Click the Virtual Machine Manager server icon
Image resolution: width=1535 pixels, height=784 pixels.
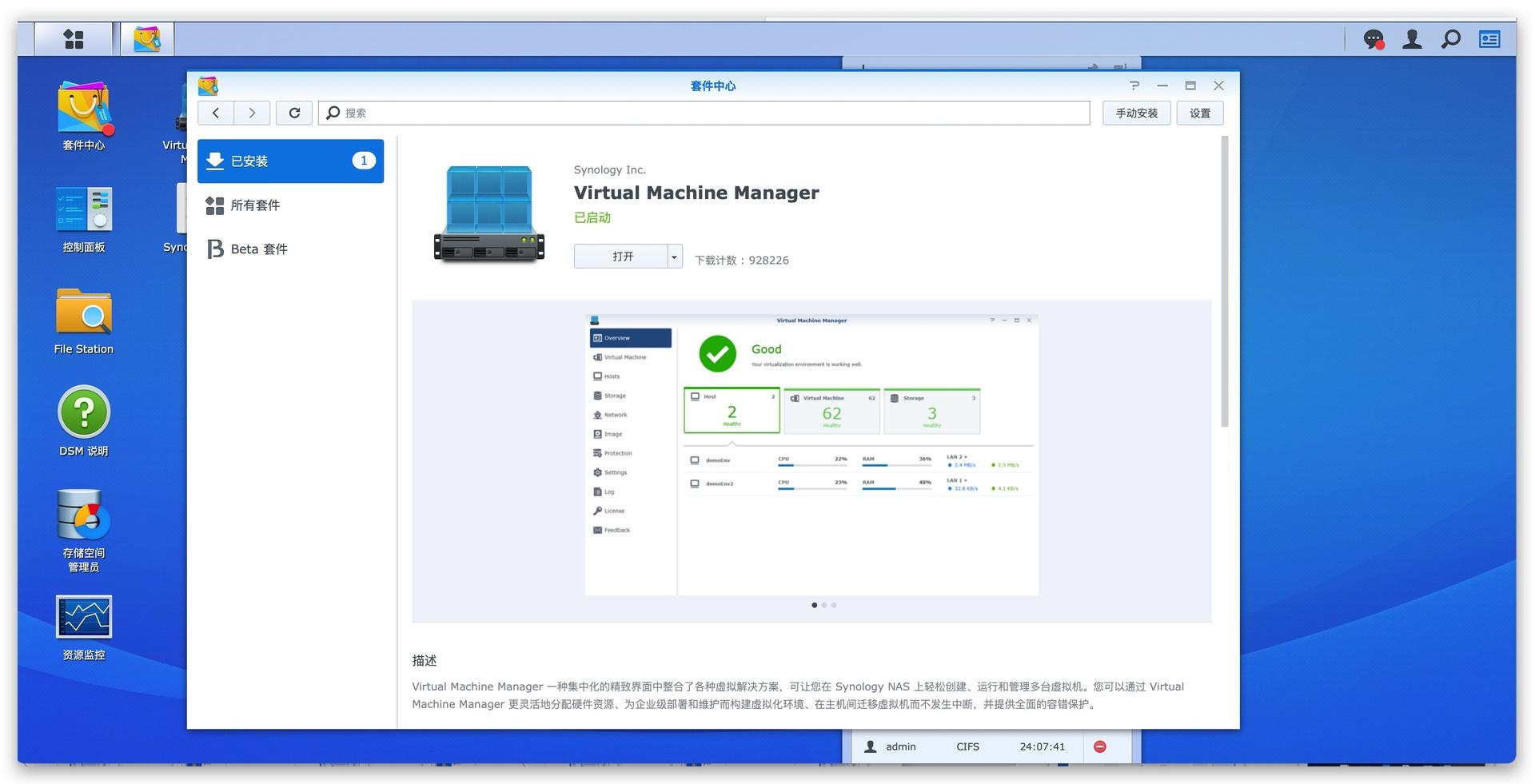click(x=489, y=213)
